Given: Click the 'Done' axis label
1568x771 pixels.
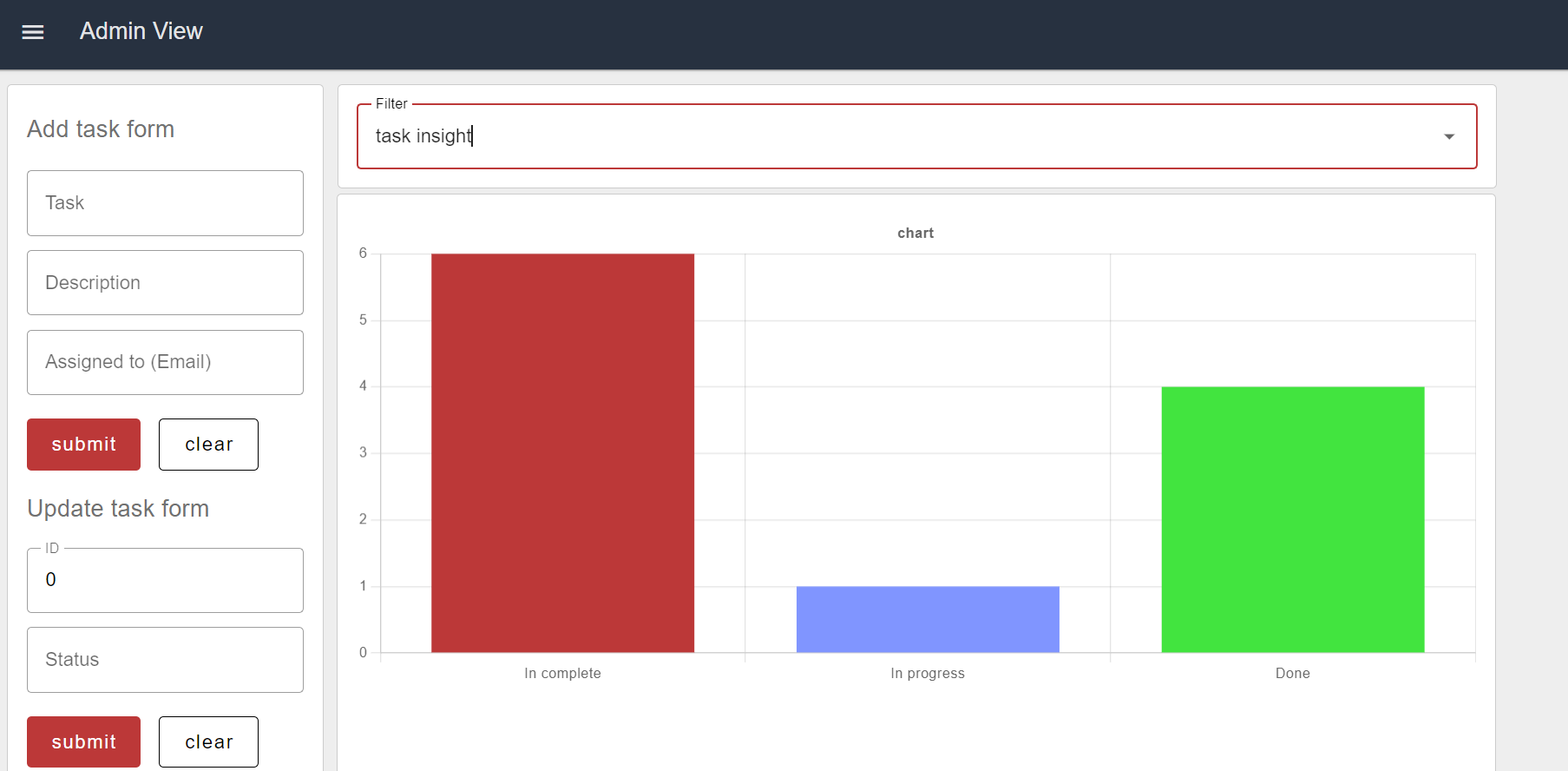Looking at the screenshot, I should point(1293,673).
